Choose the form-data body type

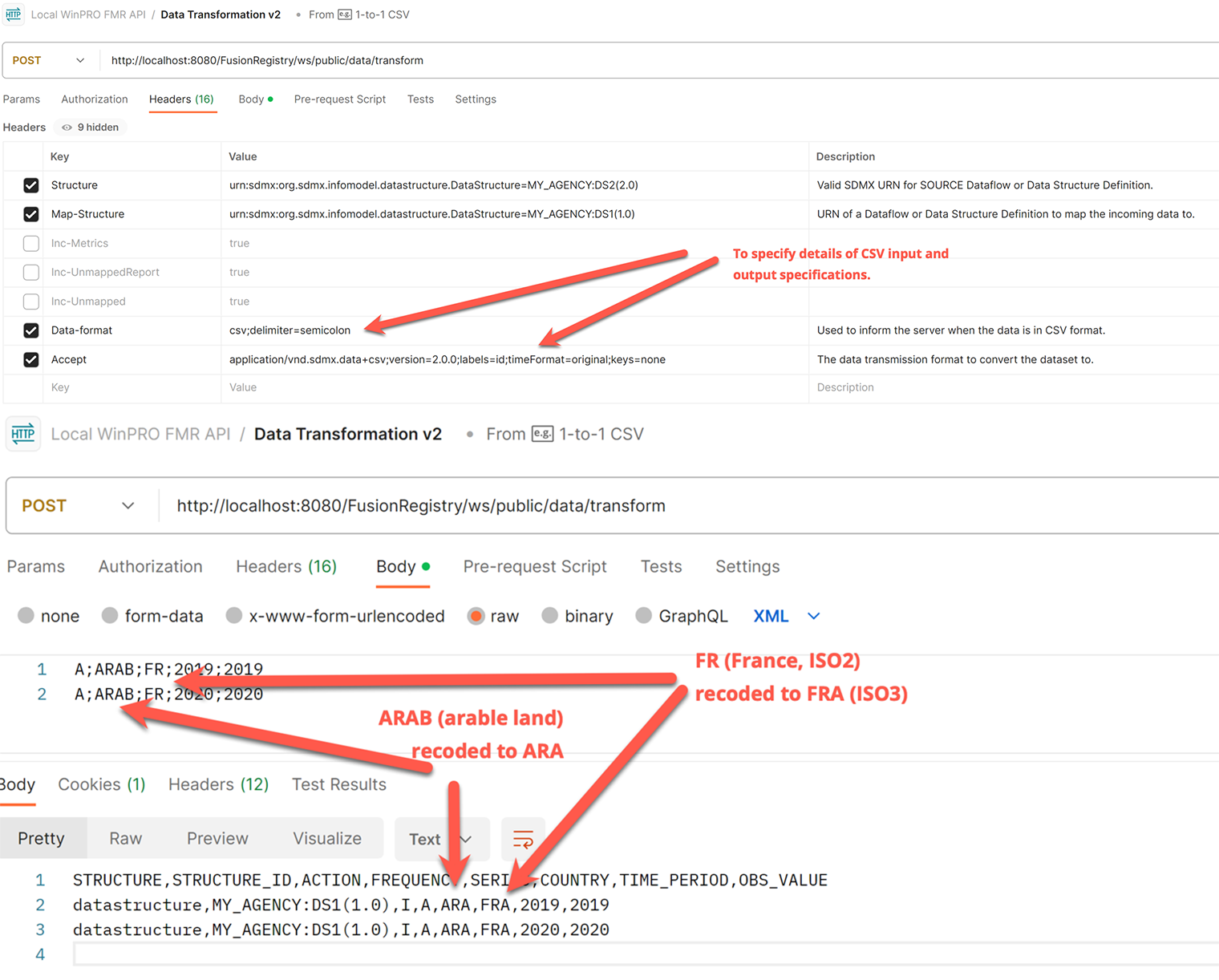[111, 616]
